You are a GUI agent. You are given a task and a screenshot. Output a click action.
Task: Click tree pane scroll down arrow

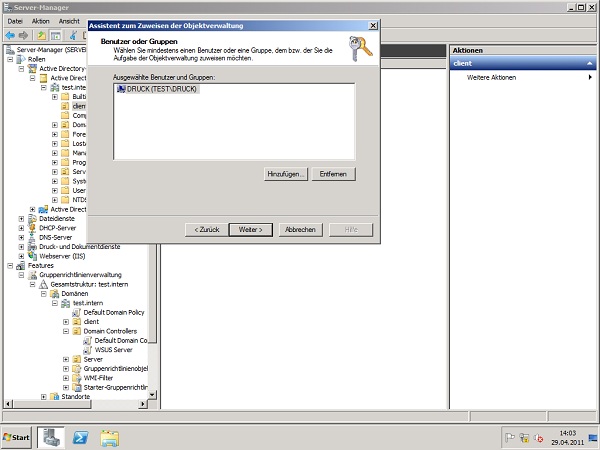152,395
